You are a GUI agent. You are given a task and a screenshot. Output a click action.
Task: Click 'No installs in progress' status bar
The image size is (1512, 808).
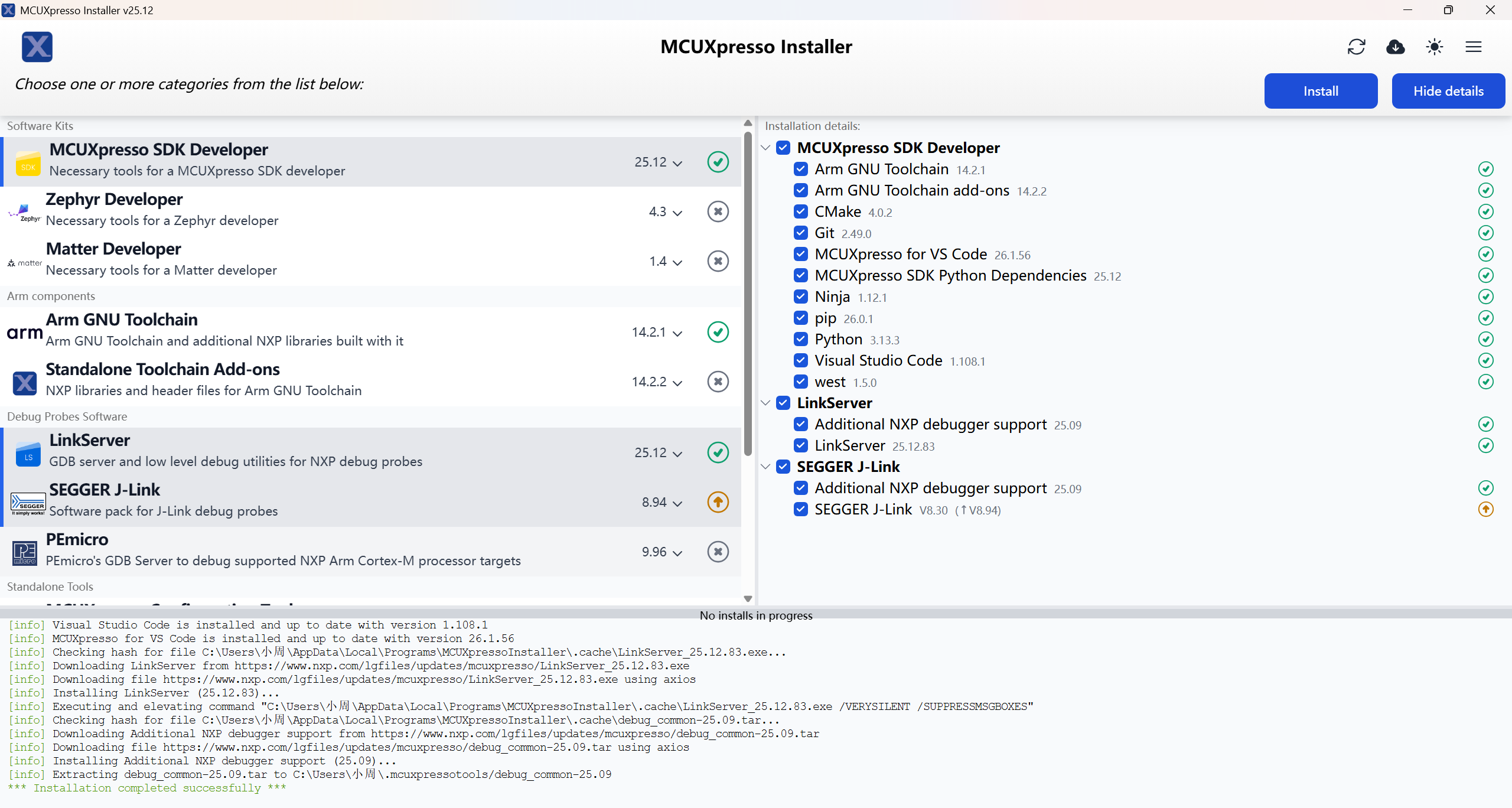(x=756, y=615)
